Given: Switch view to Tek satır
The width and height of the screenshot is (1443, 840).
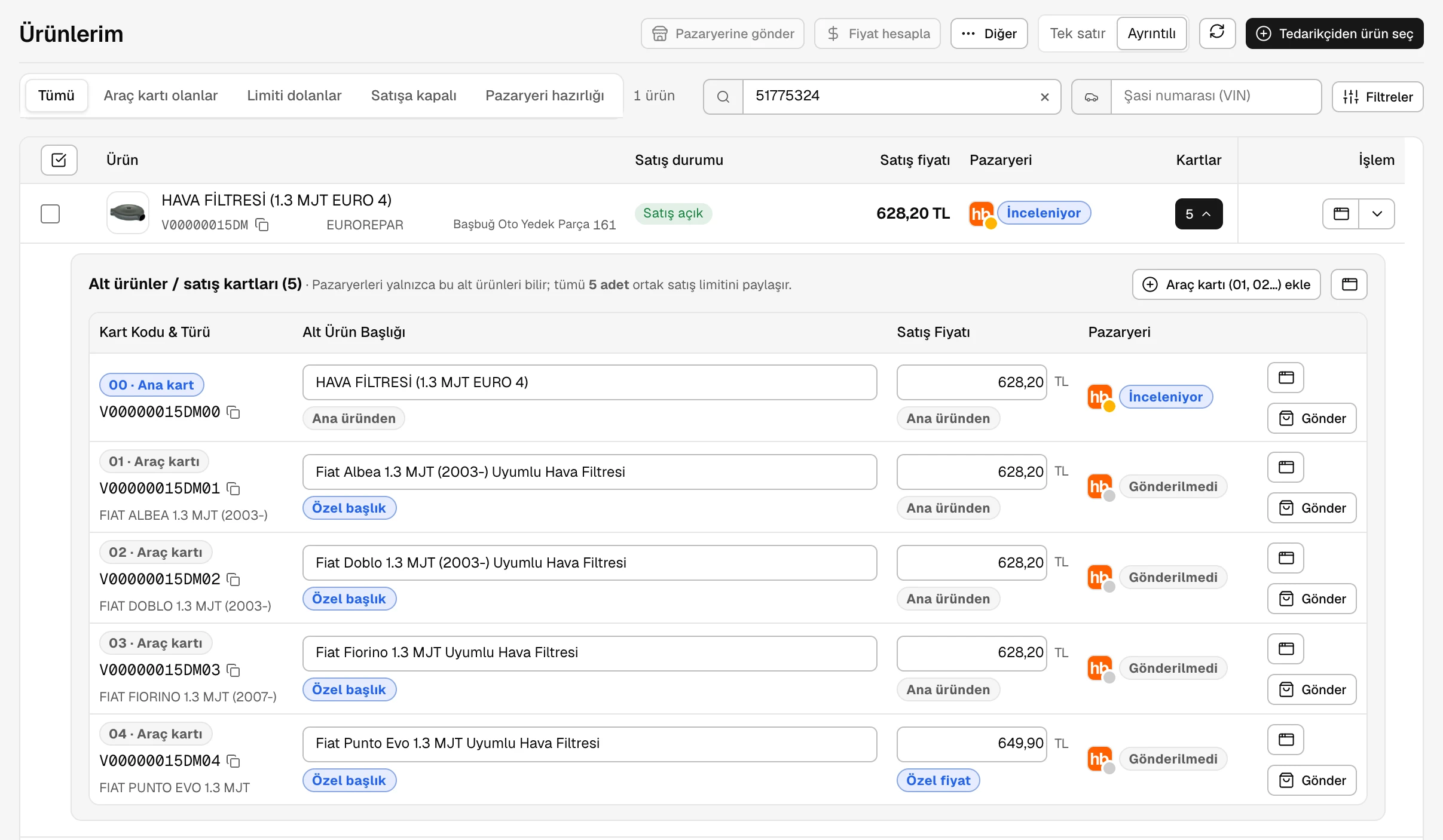Looking at the screenshot, I should (1077, 33).
